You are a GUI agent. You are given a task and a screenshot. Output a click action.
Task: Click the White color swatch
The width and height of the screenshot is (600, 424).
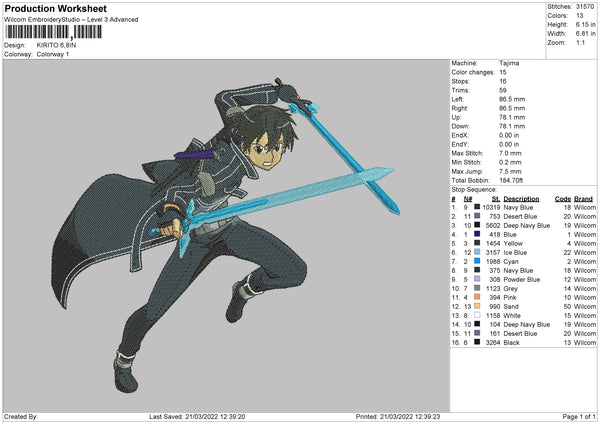click(x=477, y=315)
